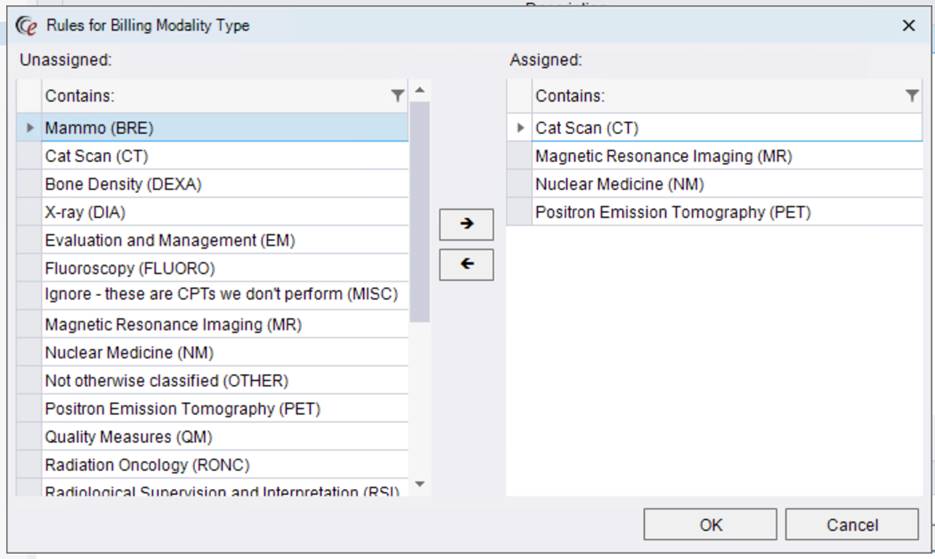The height and width of the screenshot is (559, 935).
Task: Click the Unassigned list vertical scrollbar thumb
Action: 420,210
